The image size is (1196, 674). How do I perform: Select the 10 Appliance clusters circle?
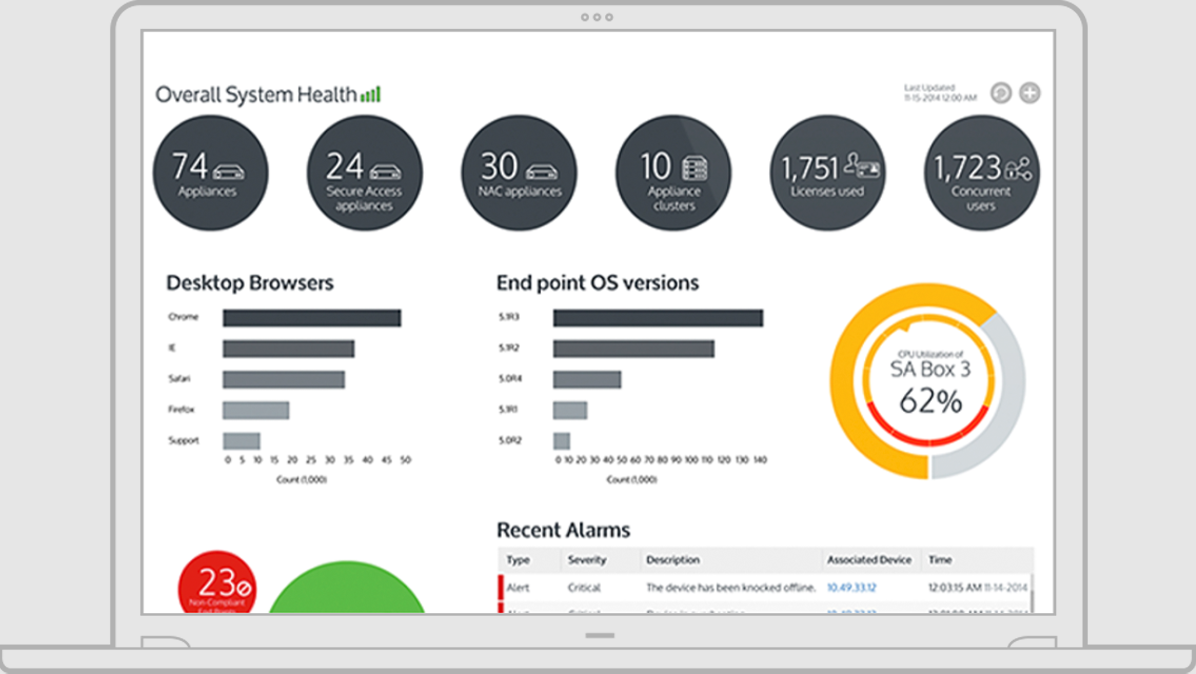[674, 173]
